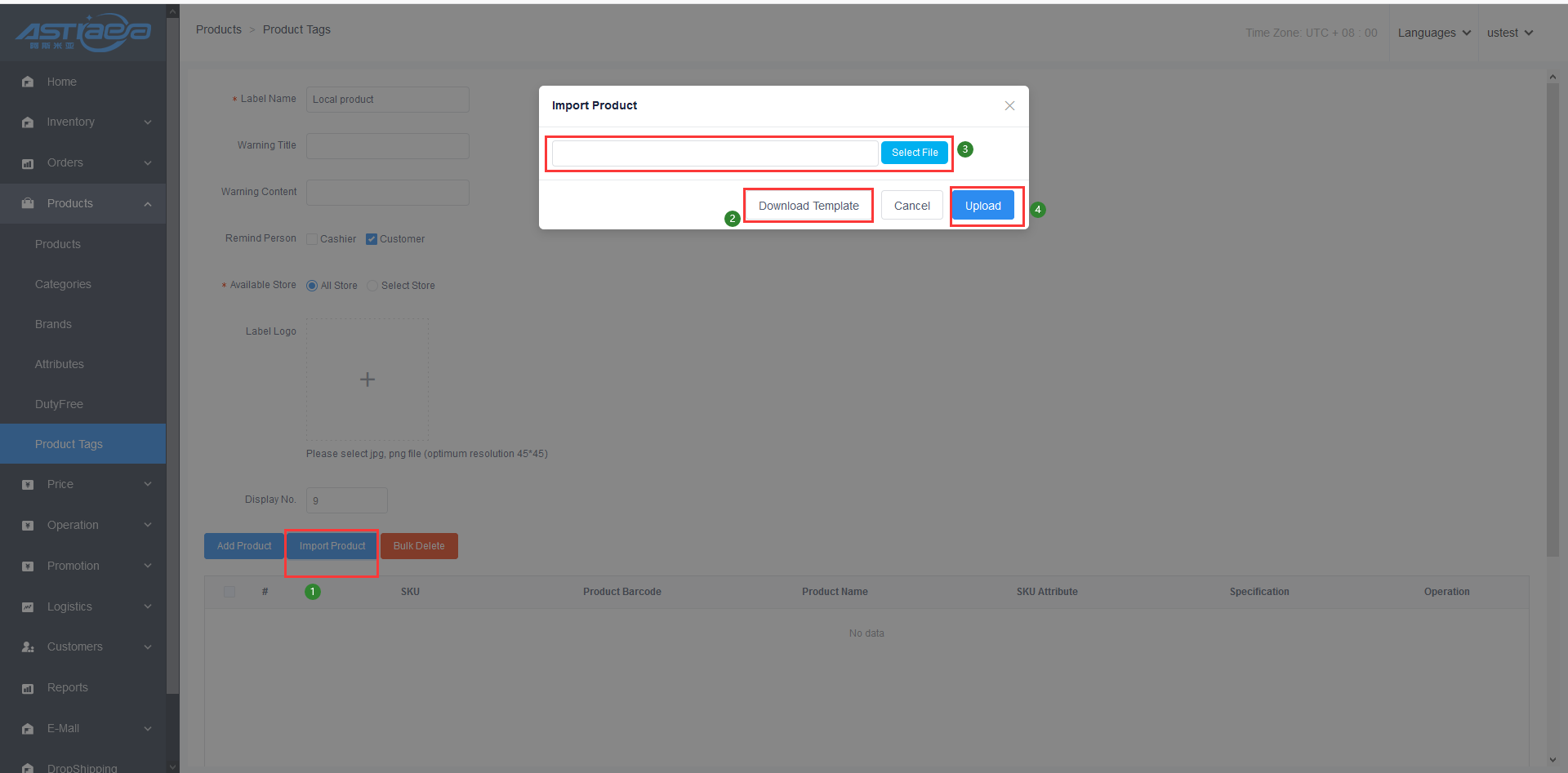Uncheck the Customer remind person checkbox
Image resolution: width=1568 pixels, height=773 pixels.
(372, 239)
